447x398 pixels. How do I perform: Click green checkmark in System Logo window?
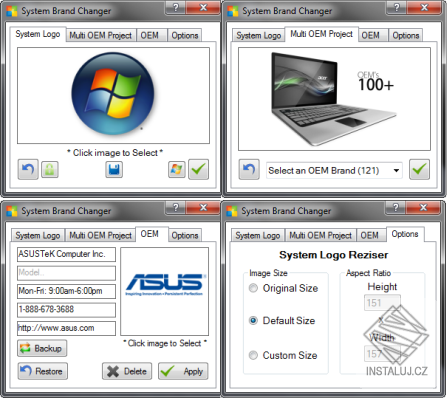click(199, 169)
